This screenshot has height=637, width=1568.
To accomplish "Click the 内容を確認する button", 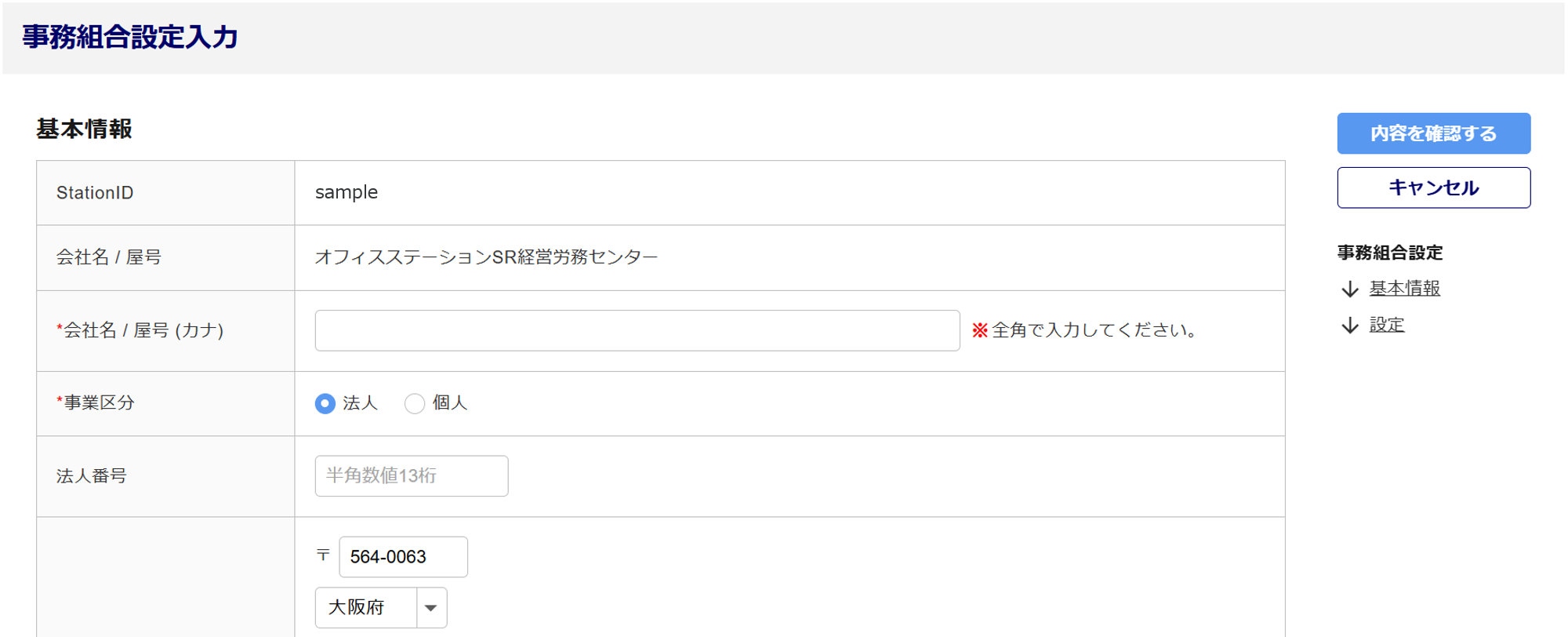I will (1433, 133).
